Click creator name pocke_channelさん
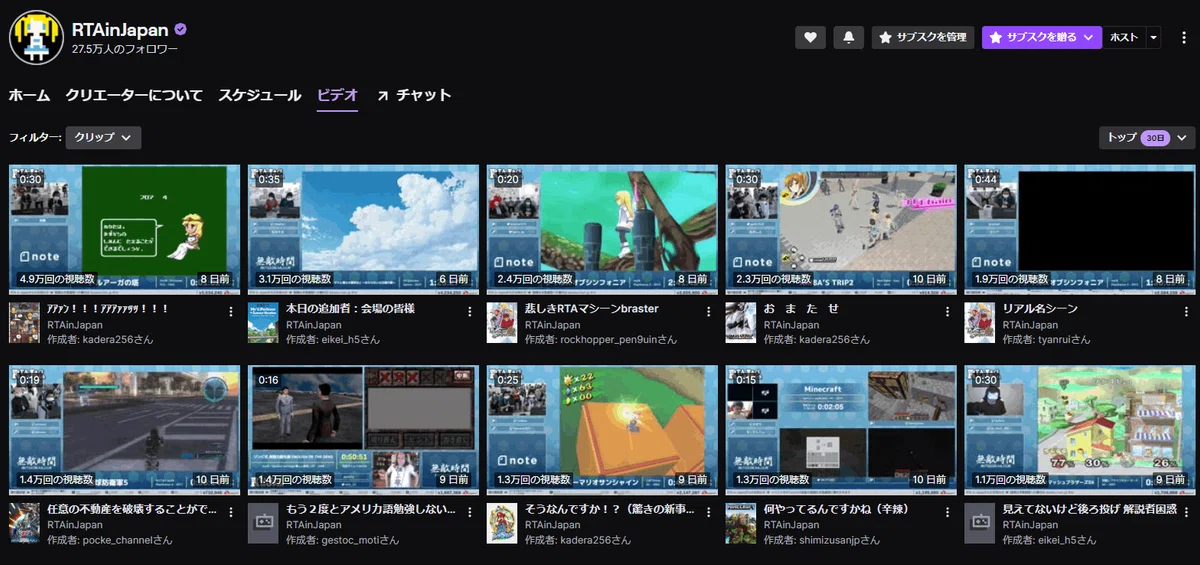Image resolution: width=1200 pixels, height=565 pixels. point(128,540)
